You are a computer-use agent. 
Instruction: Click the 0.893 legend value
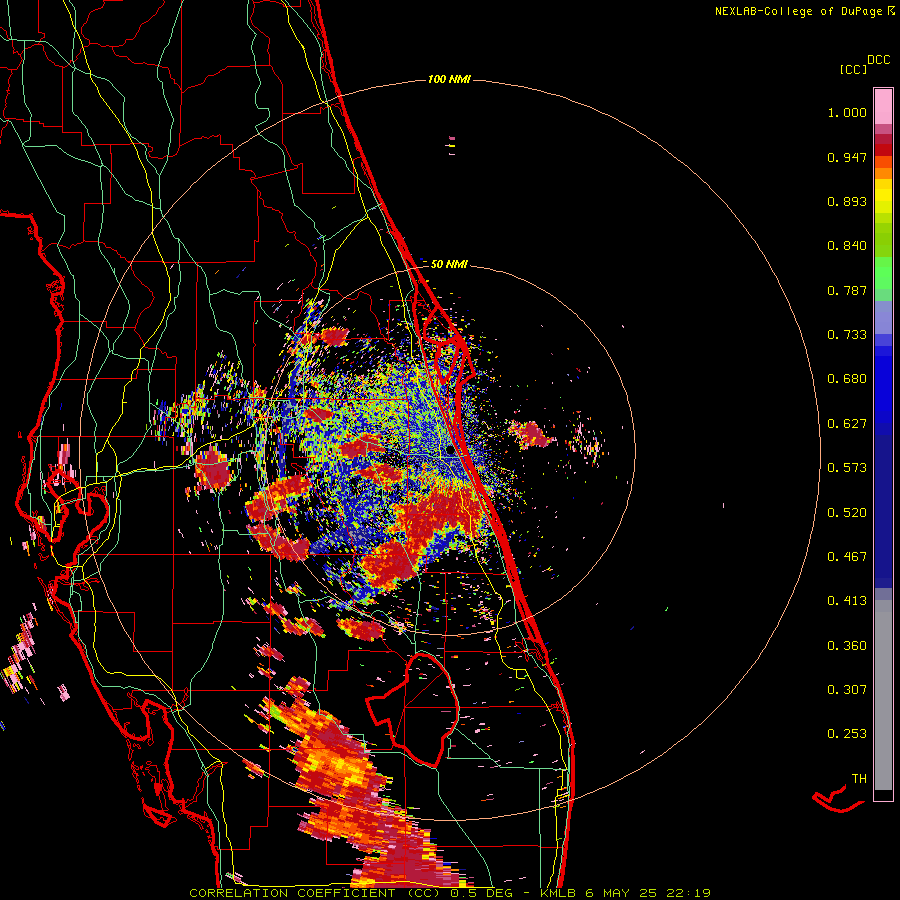point(847,201)
